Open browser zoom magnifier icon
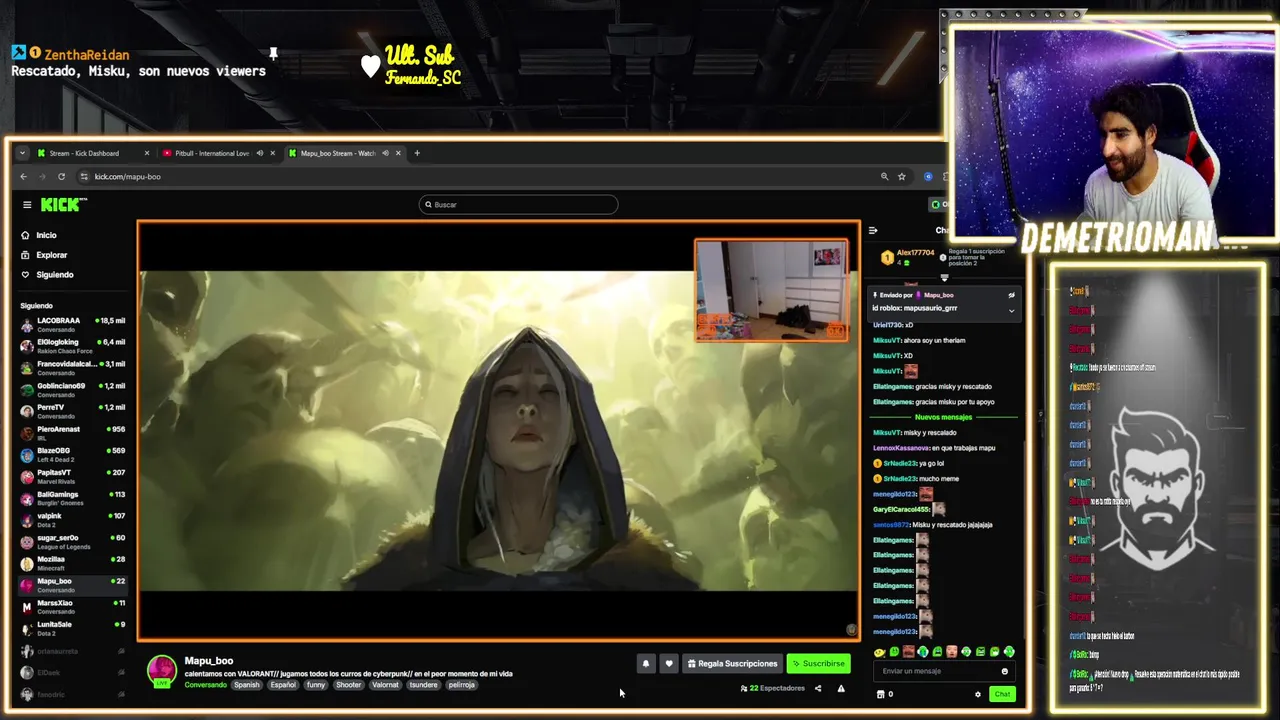The height and width of the screenshot is (720, 1280). pos(884,177)
